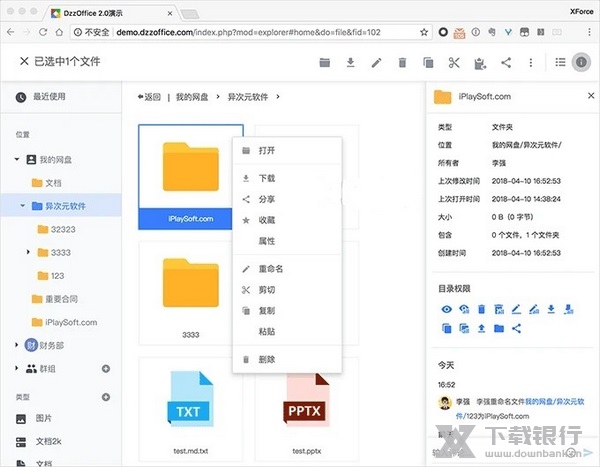Click the download permission icon

(x=551, y=309)
